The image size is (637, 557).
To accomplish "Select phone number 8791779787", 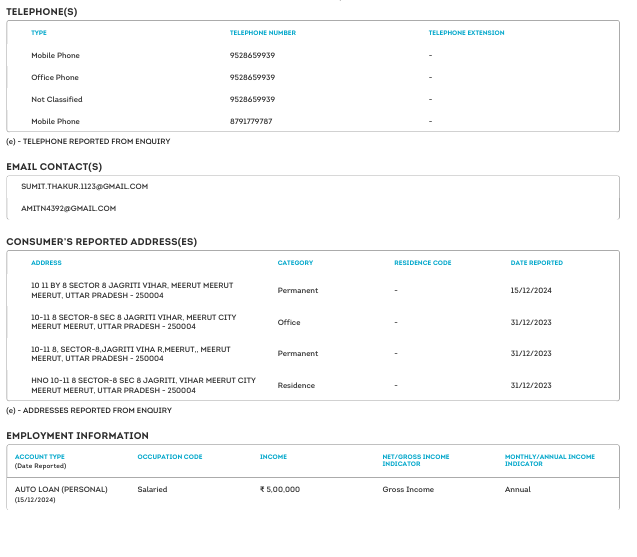I will point(251,121).
